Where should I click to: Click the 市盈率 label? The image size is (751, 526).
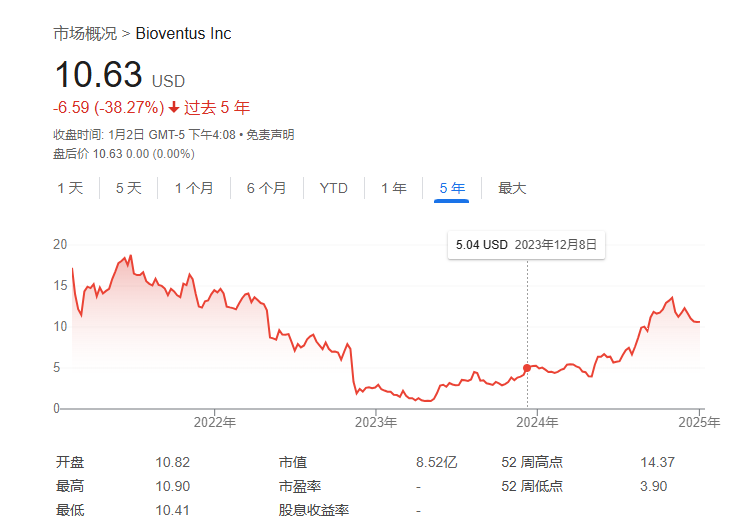(x=300, y=486)
